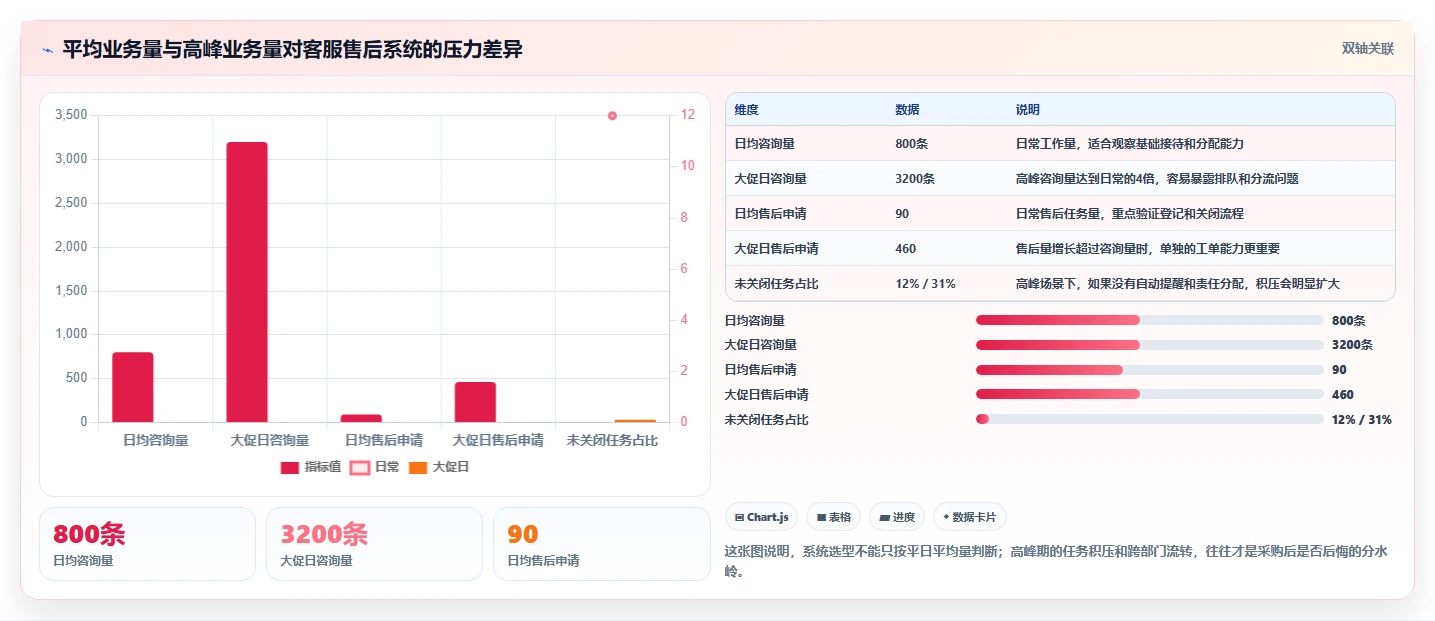Select the 数据卡片 tag
The width and height of the screenshot is (1435, 621).
(x=969, y=517)
